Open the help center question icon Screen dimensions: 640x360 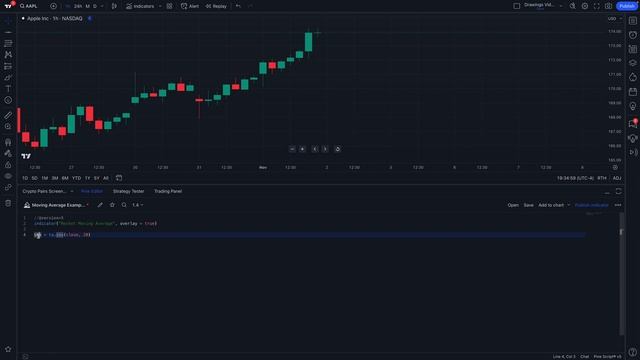pos(633,351)
